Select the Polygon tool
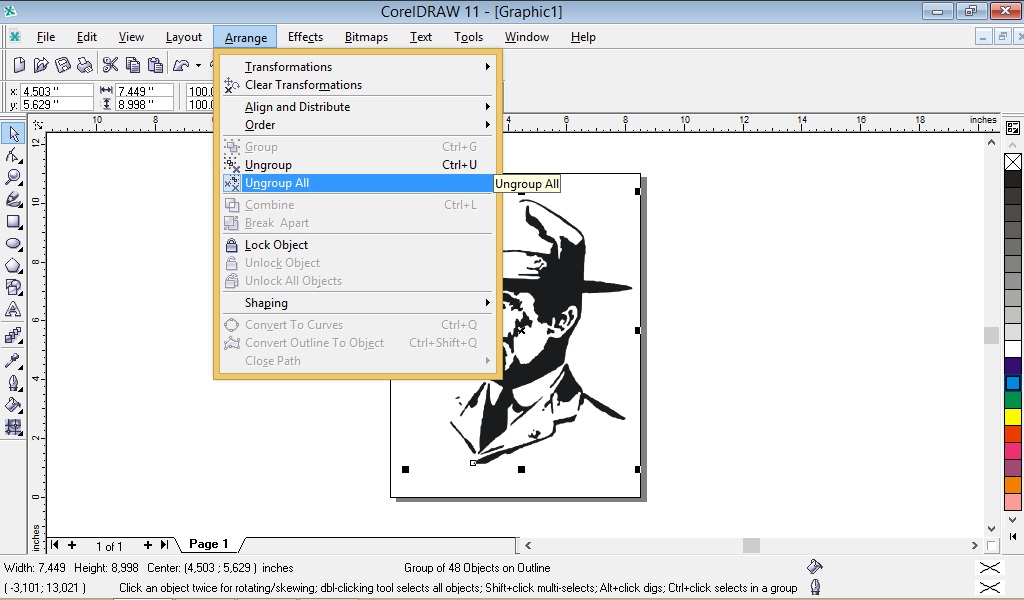 (x=13, y=266)
